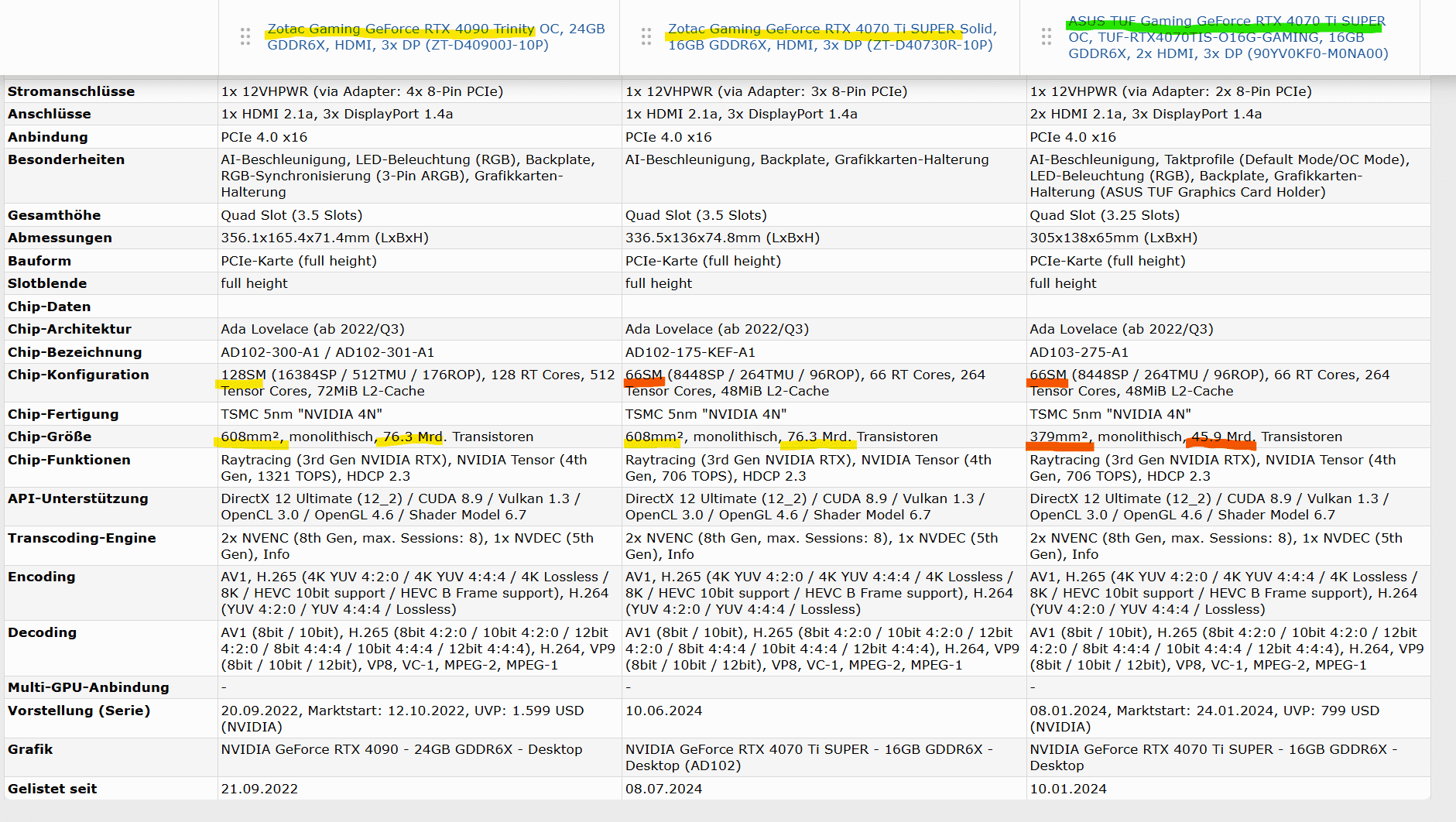Select the Bauform row label

pos(39,261)
